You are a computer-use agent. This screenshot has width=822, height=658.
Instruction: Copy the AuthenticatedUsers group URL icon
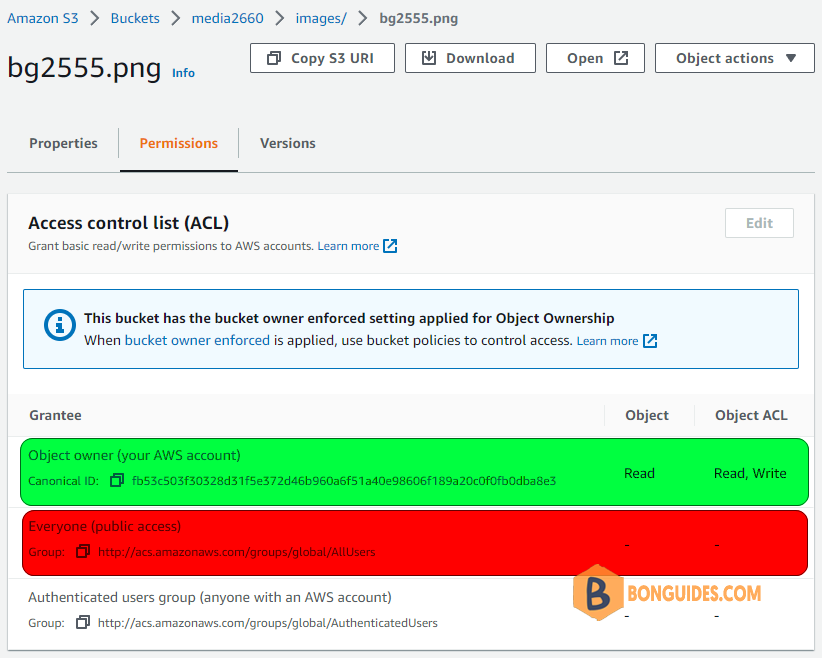(83, 622)
